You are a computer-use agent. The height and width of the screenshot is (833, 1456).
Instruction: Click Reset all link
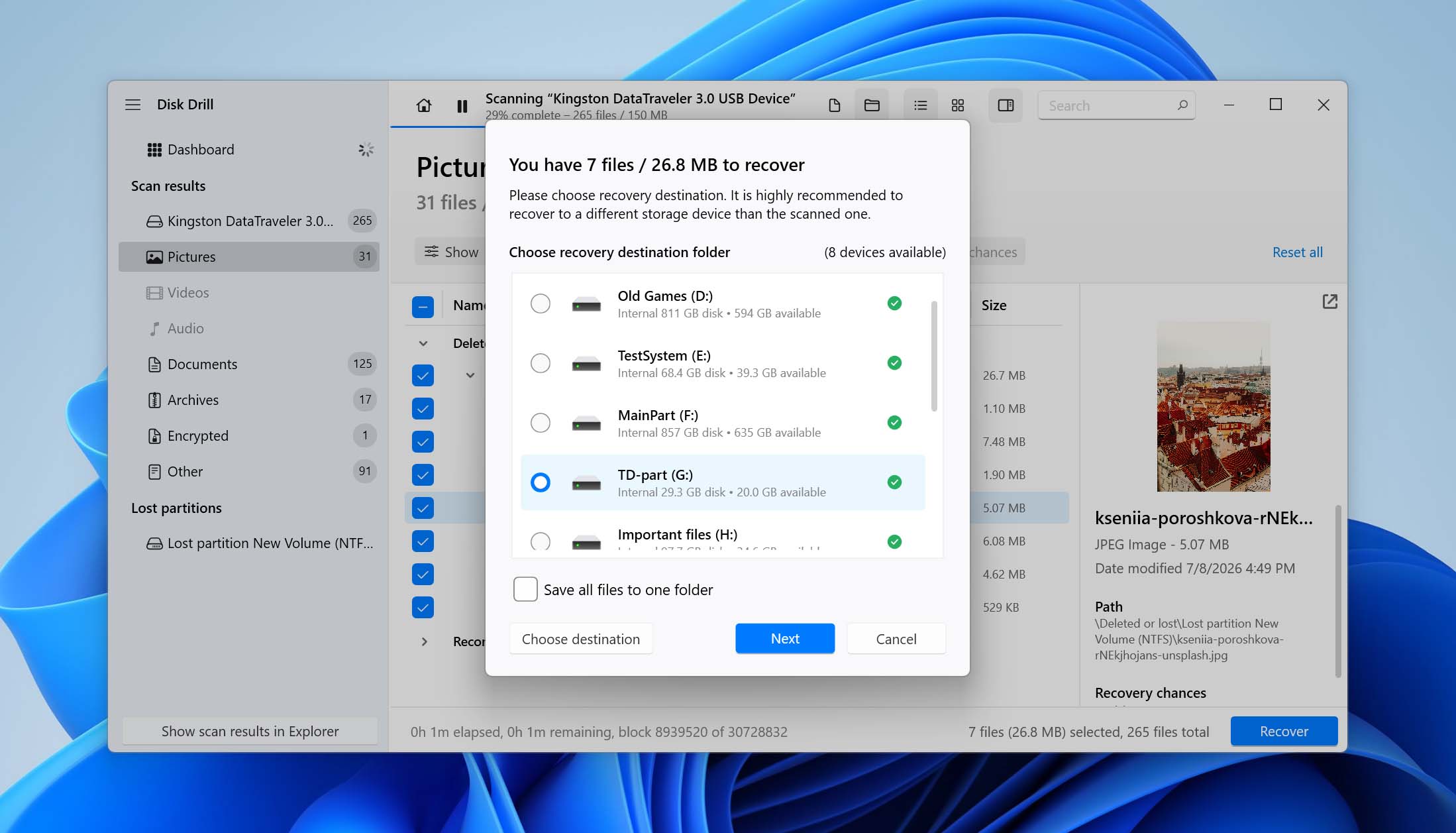point(1297,252)
